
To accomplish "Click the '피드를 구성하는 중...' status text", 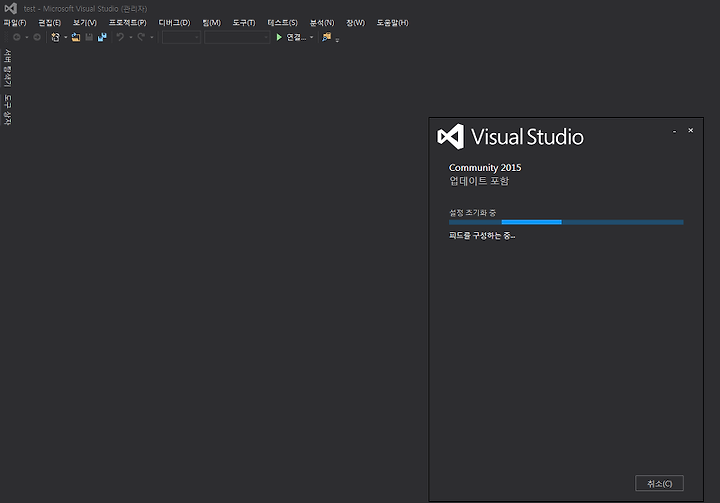I will click(482, 236).
